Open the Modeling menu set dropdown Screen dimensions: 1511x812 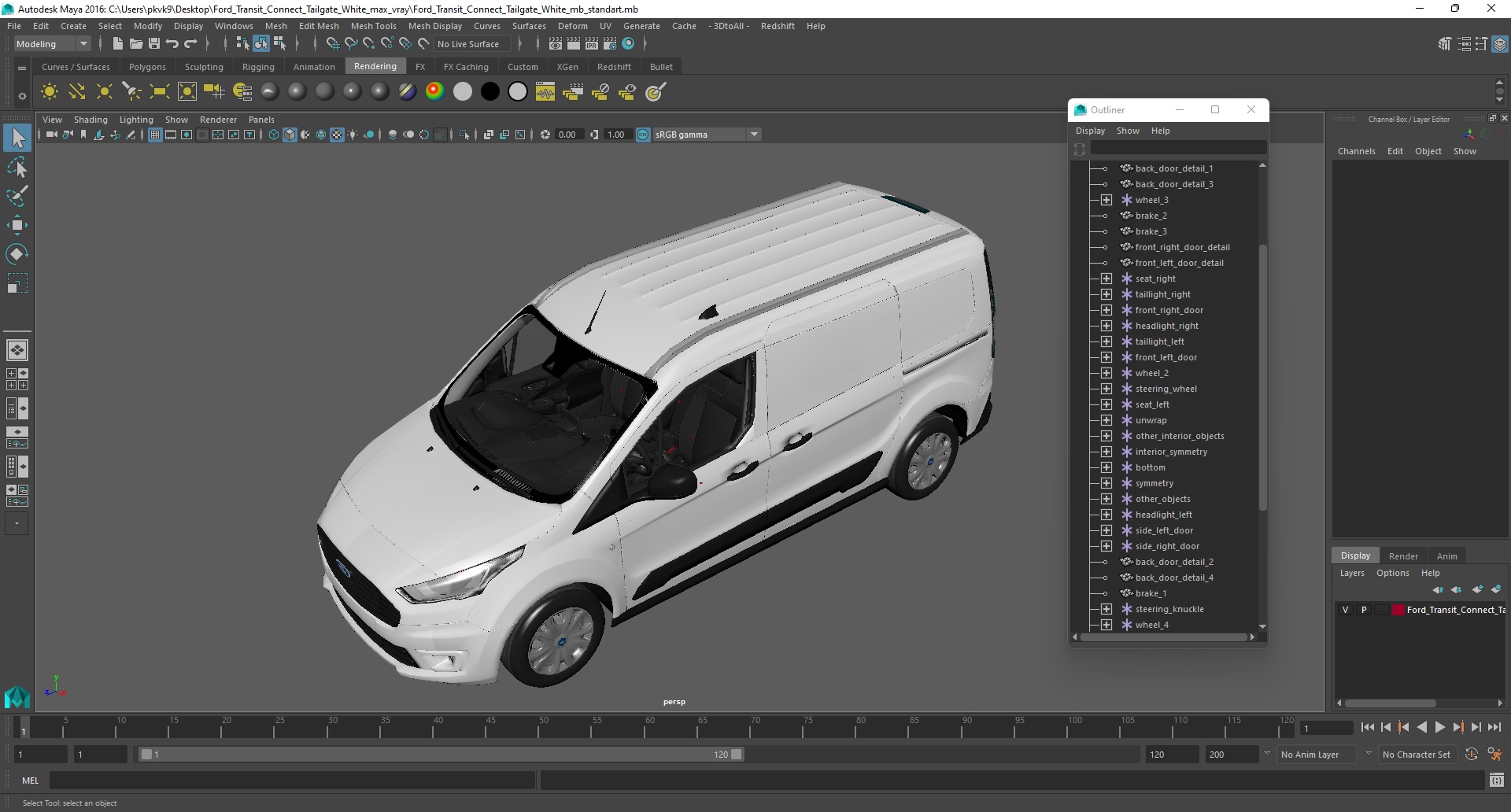click(x=51, y=44)
